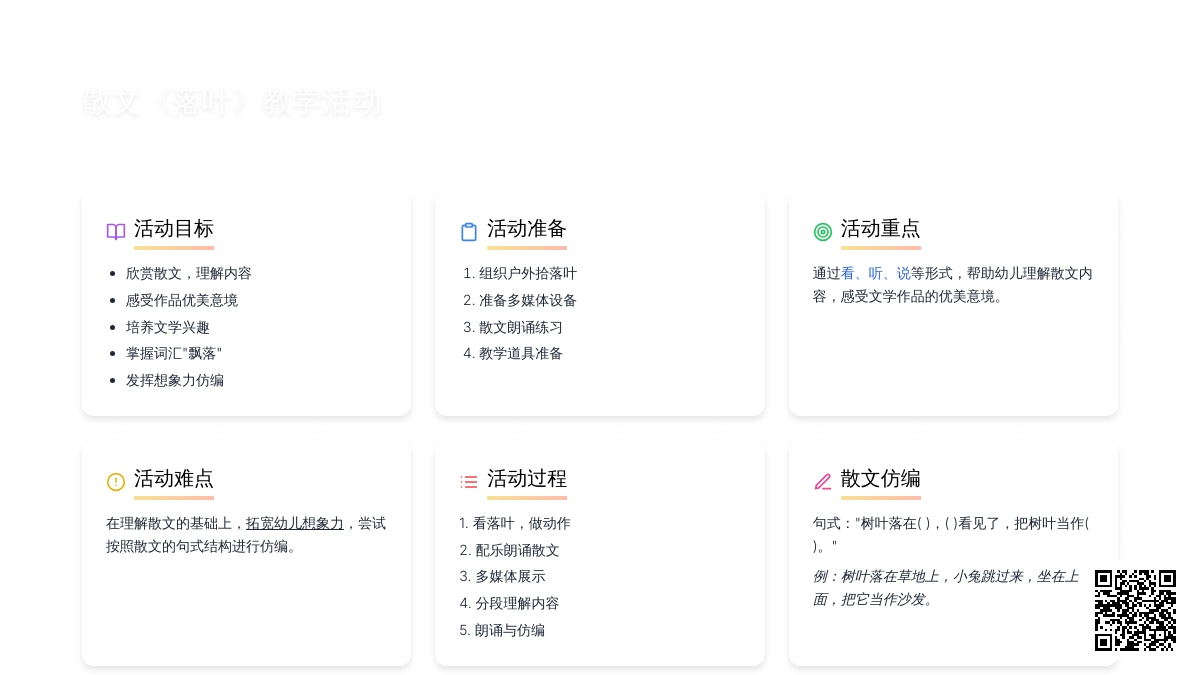Select the 活动重点 heading
This screenshot has width=1200, height=675.
(881, 229)
